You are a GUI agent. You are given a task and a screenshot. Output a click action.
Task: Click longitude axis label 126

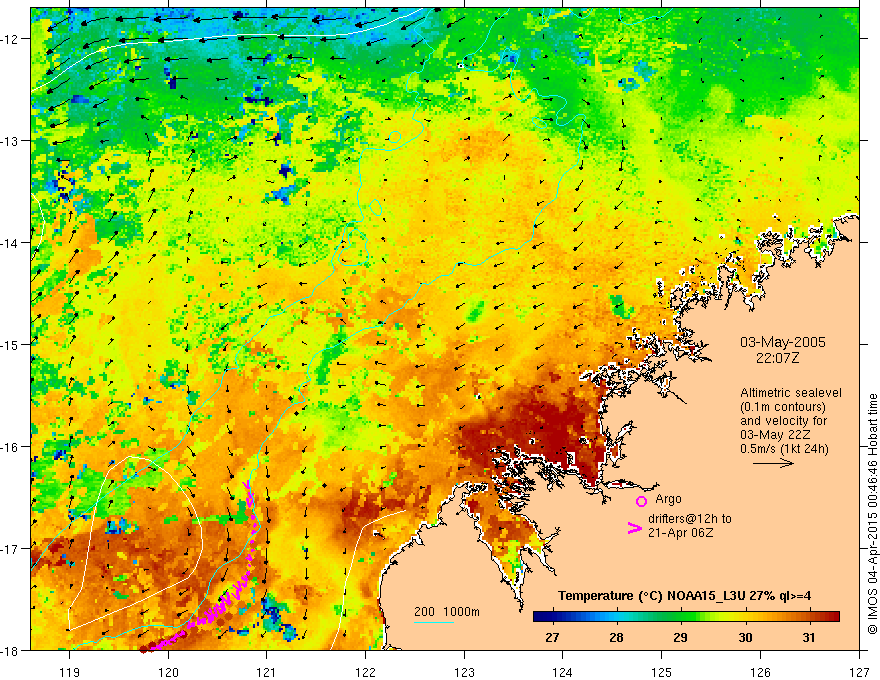click(x=760, y=672)
